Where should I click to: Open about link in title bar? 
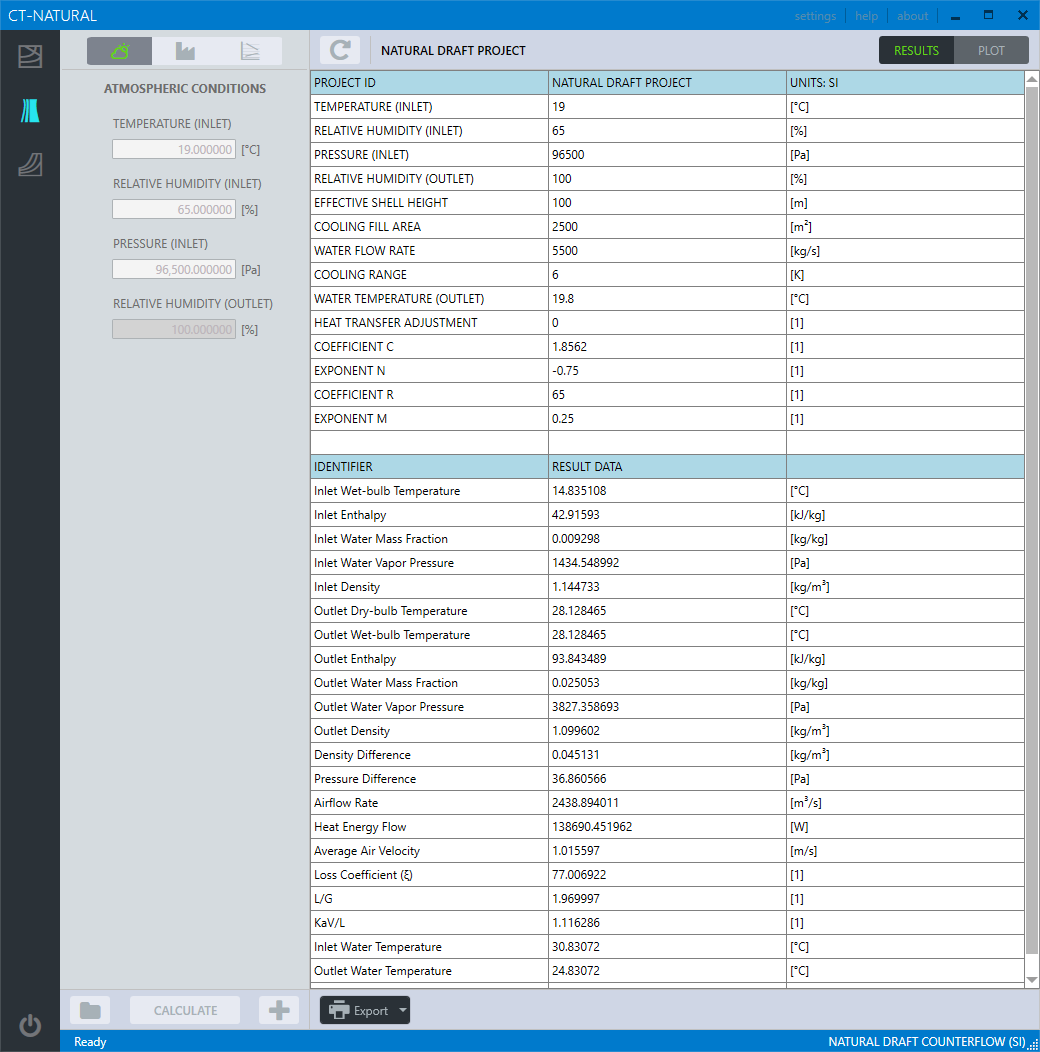click(913, 16)
